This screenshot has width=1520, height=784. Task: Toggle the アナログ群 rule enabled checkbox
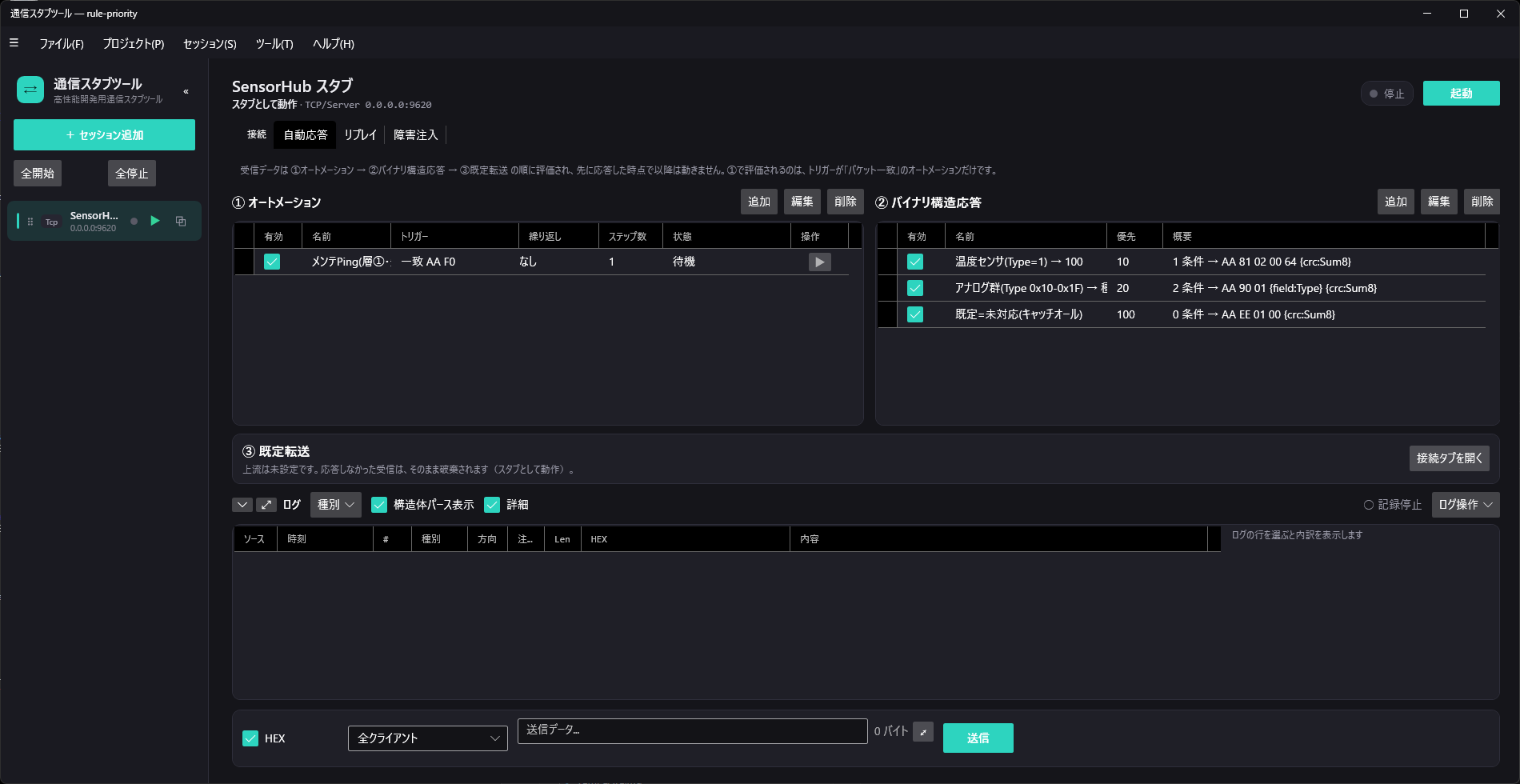click(915, 288)
